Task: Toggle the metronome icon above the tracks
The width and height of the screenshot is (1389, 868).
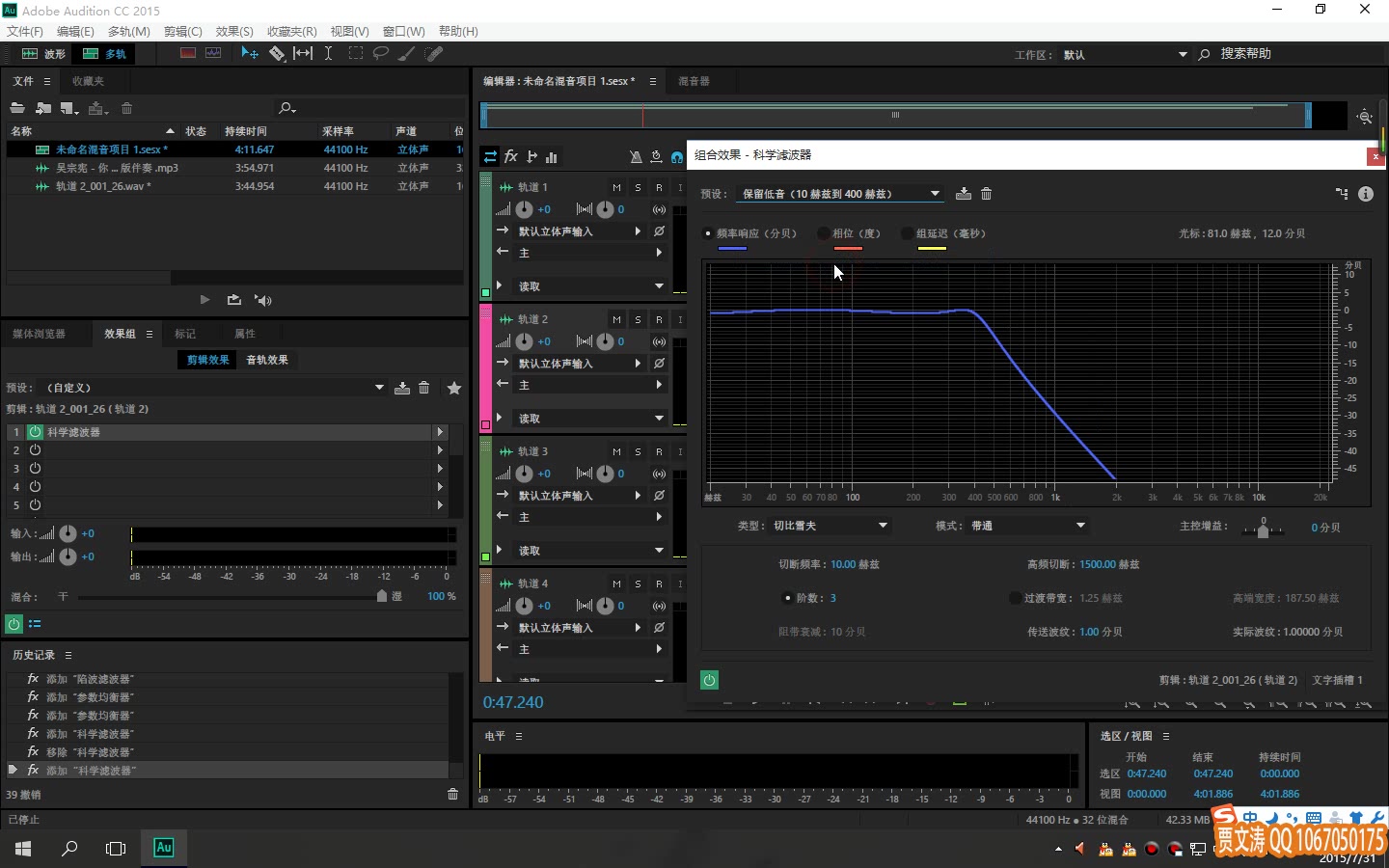Action: pos(636,156)
